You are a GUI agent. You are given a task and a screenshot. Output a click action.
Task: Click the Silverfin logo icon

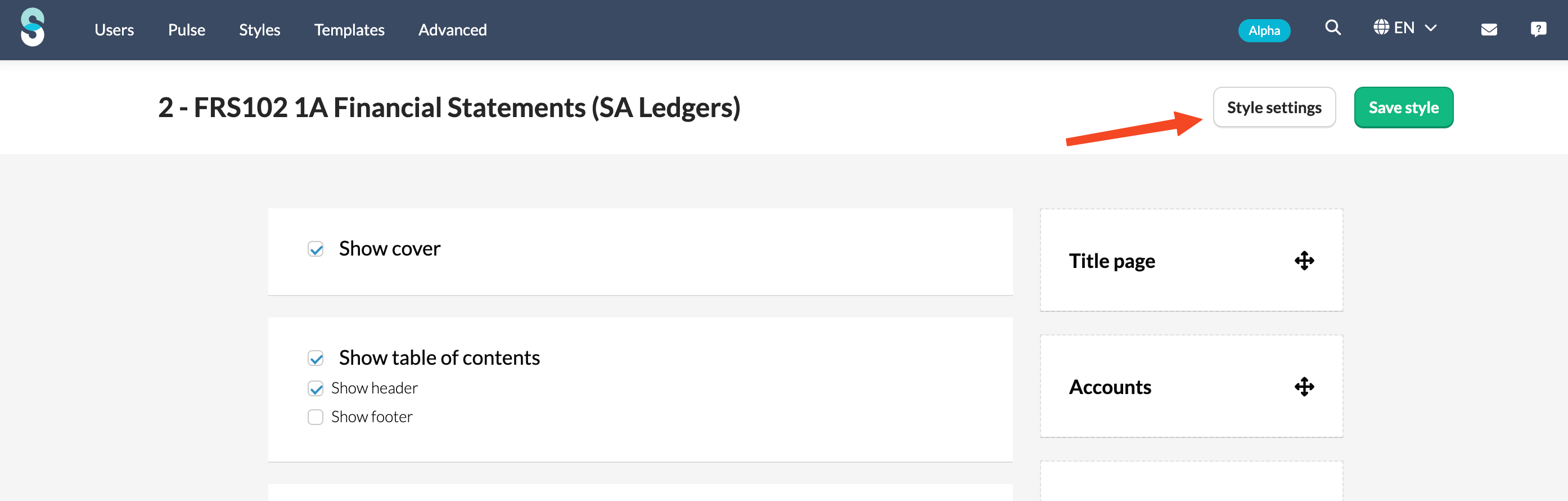click(32, 28)
